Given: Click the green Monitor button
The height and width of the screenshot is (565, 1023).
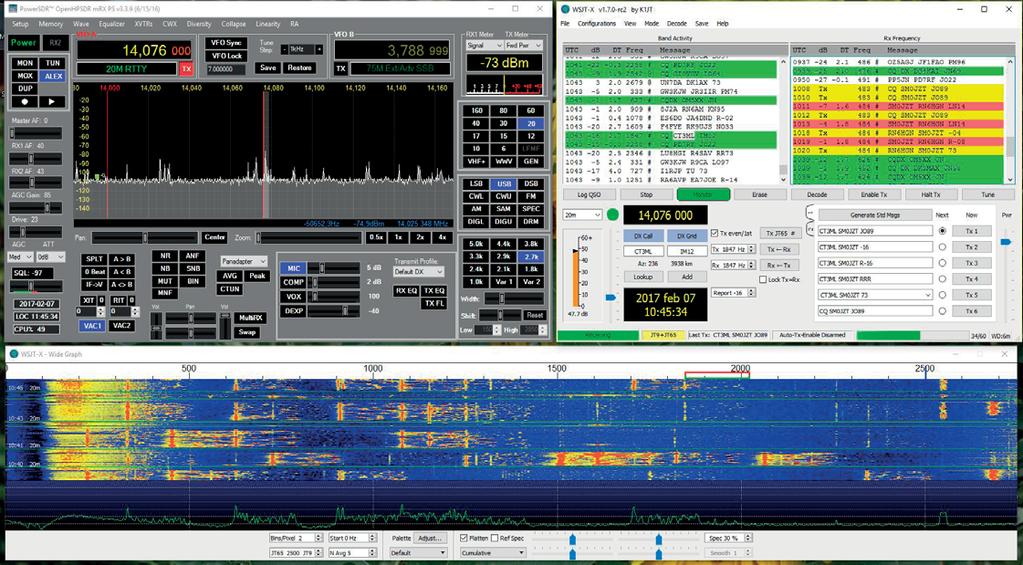Looking at the screenshot, I should pyautogui.click(x=703, y=194).
